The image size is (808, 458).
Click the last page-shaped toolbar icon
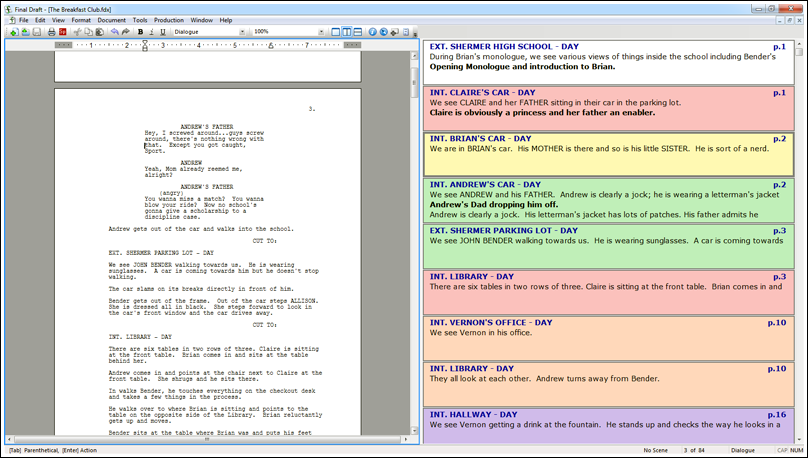(406, 32)
